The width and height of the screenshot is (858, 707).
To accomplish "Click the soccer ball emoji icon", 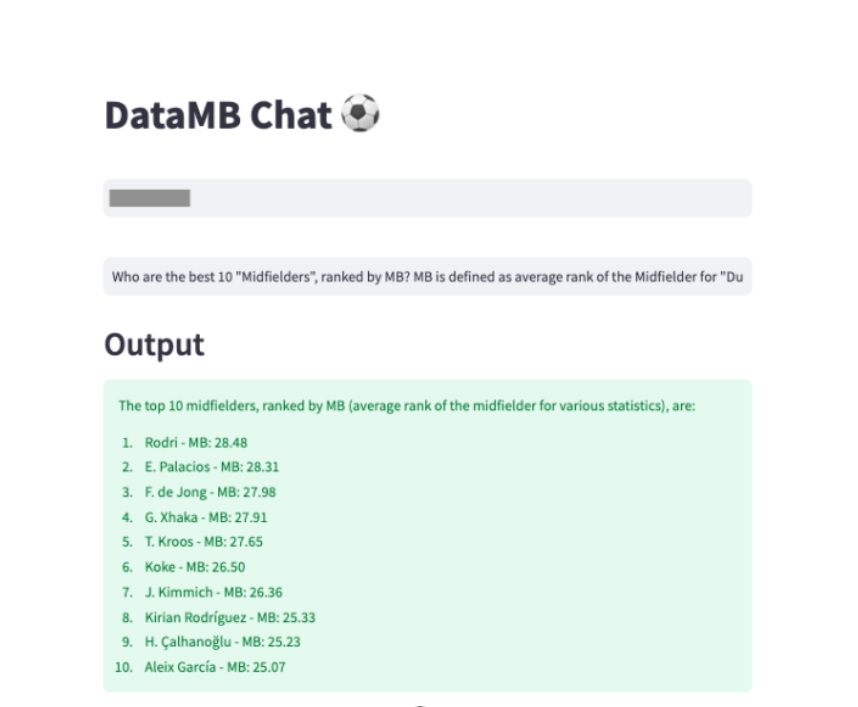I will 360,113.
